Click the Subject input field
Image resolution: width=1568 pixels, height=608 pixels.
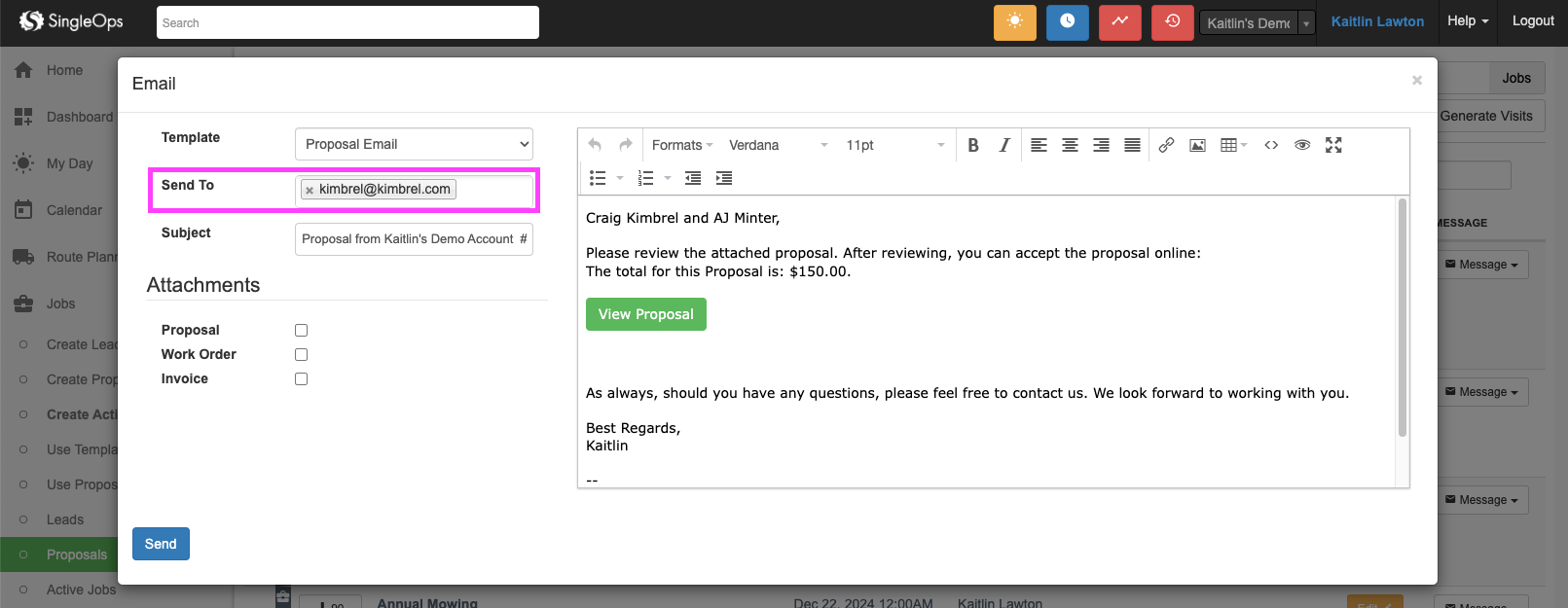(414, 239)
